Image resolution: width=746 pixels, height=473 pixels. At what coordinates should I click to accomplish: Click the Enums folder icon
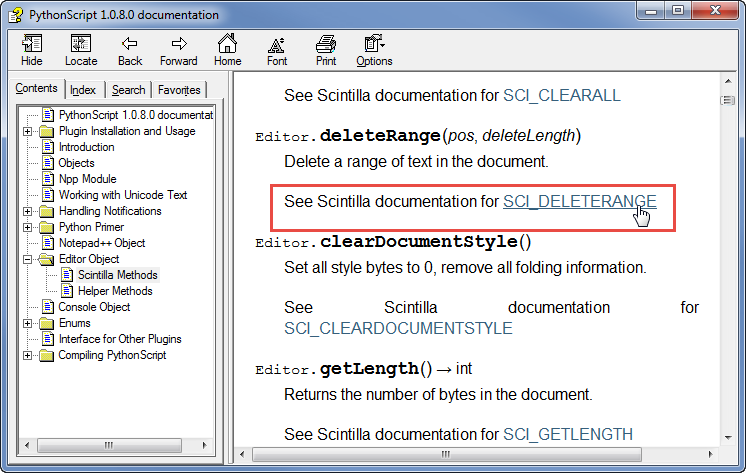pyautogui.click(x=47, y=324)
